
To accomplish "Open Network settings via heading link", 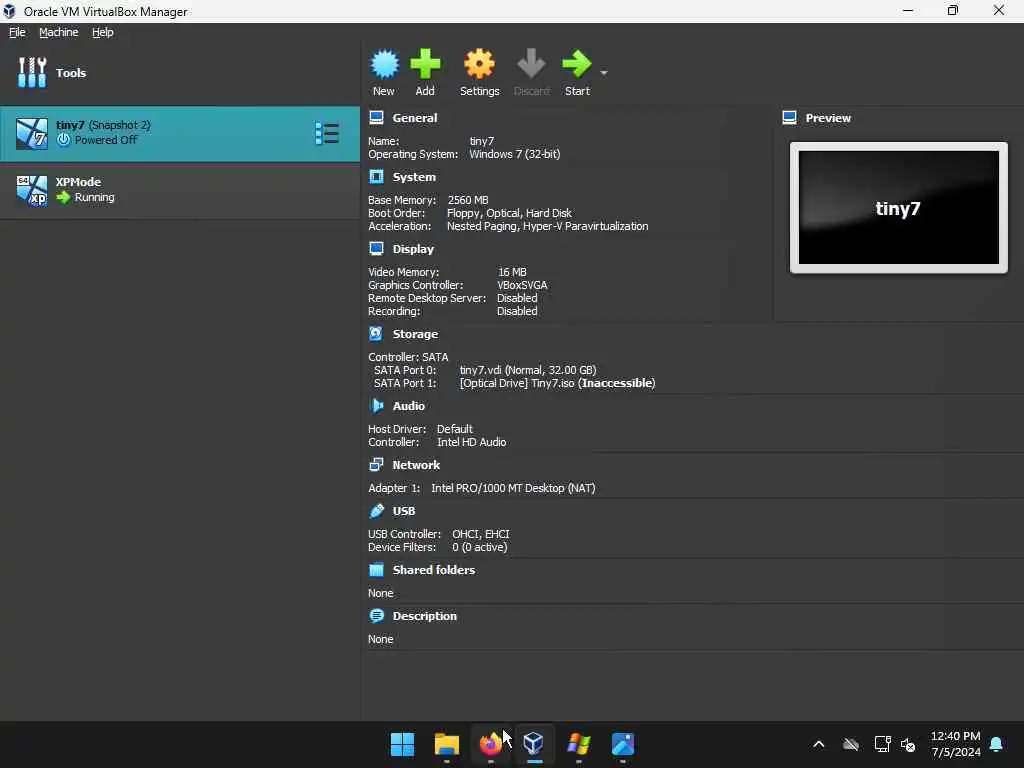I will point(416,465).
